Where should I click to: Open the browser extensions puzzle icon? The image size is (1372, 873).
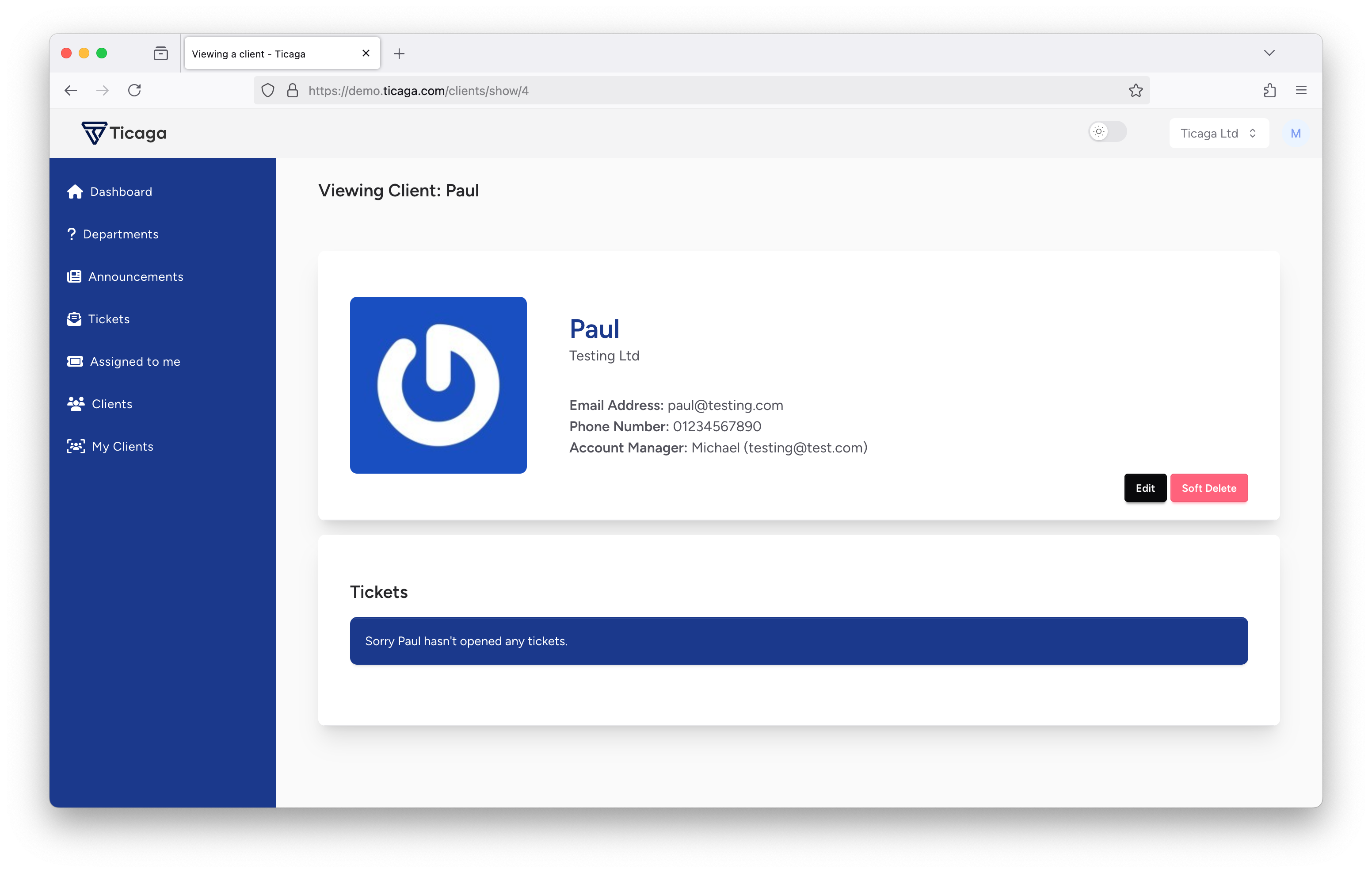1269,91
